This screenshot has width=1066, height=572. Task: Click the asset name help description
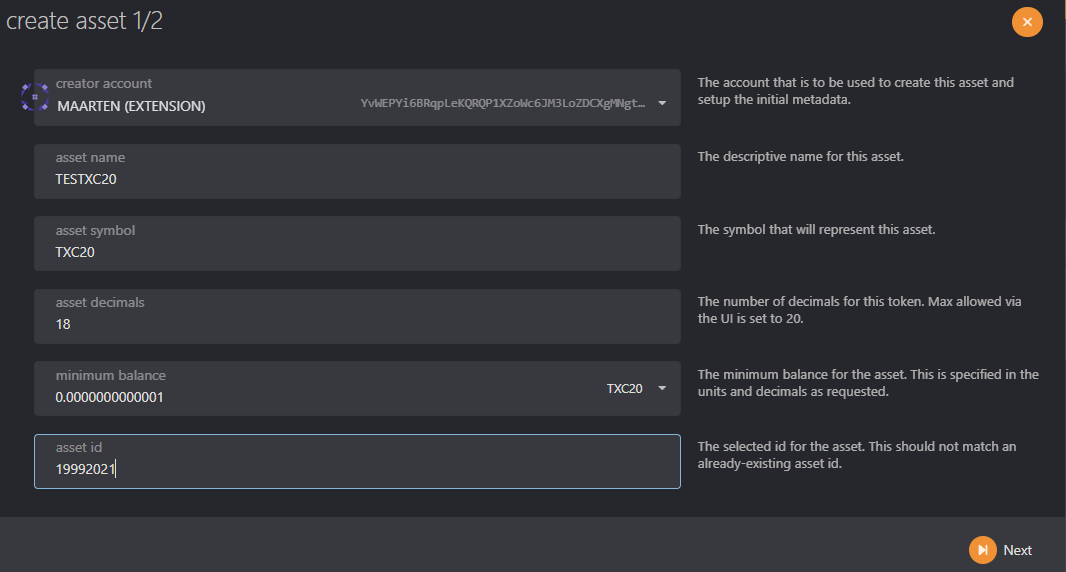point(800,157)
